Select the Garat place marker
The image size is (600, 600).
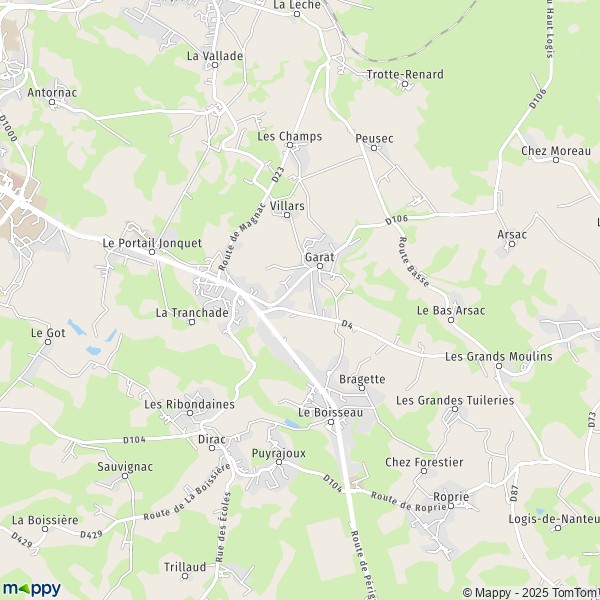pyautogui.click(x=320, y=266)
